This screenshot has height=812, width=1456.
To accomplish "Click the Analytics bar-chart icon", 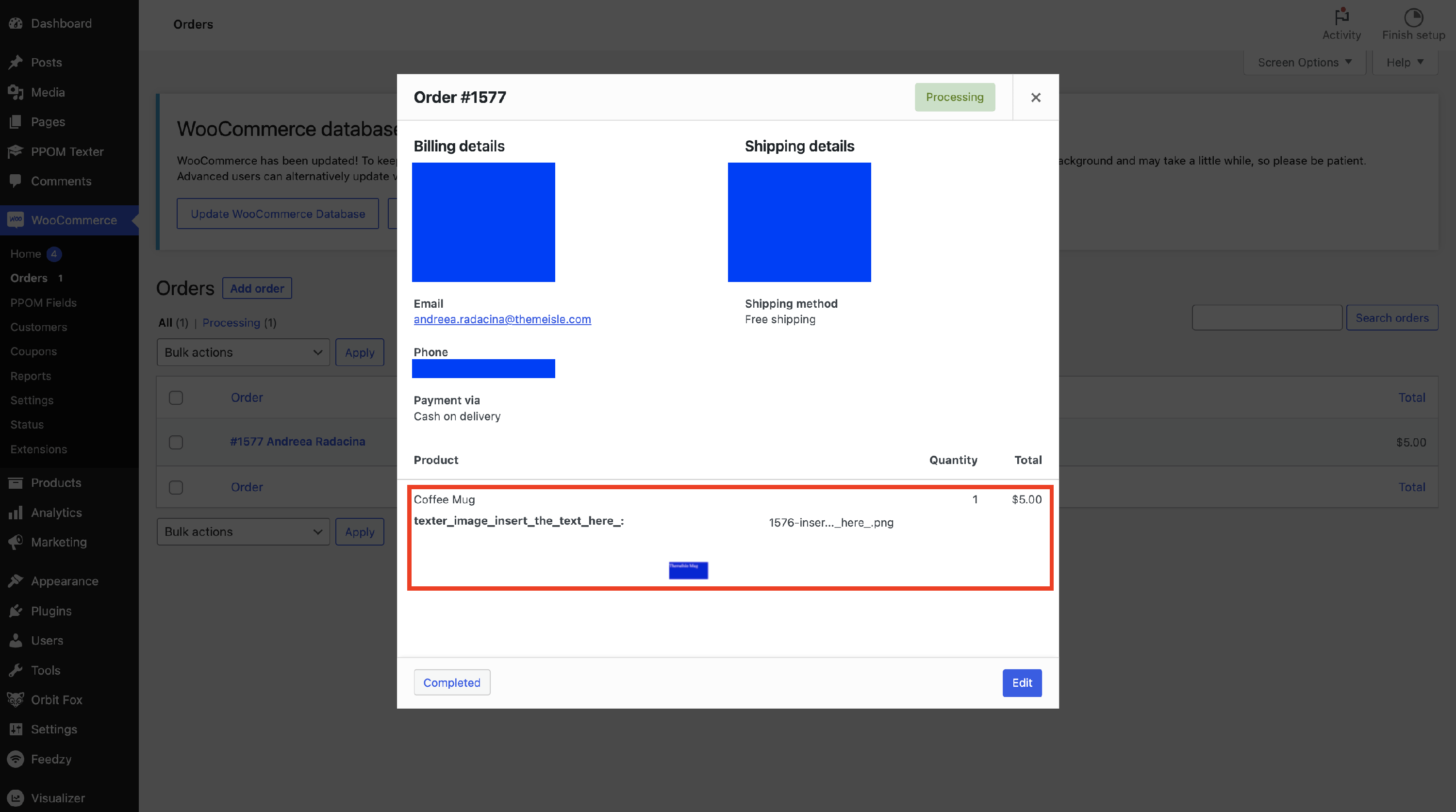I will pyautogui.click(x=15, y=513).
